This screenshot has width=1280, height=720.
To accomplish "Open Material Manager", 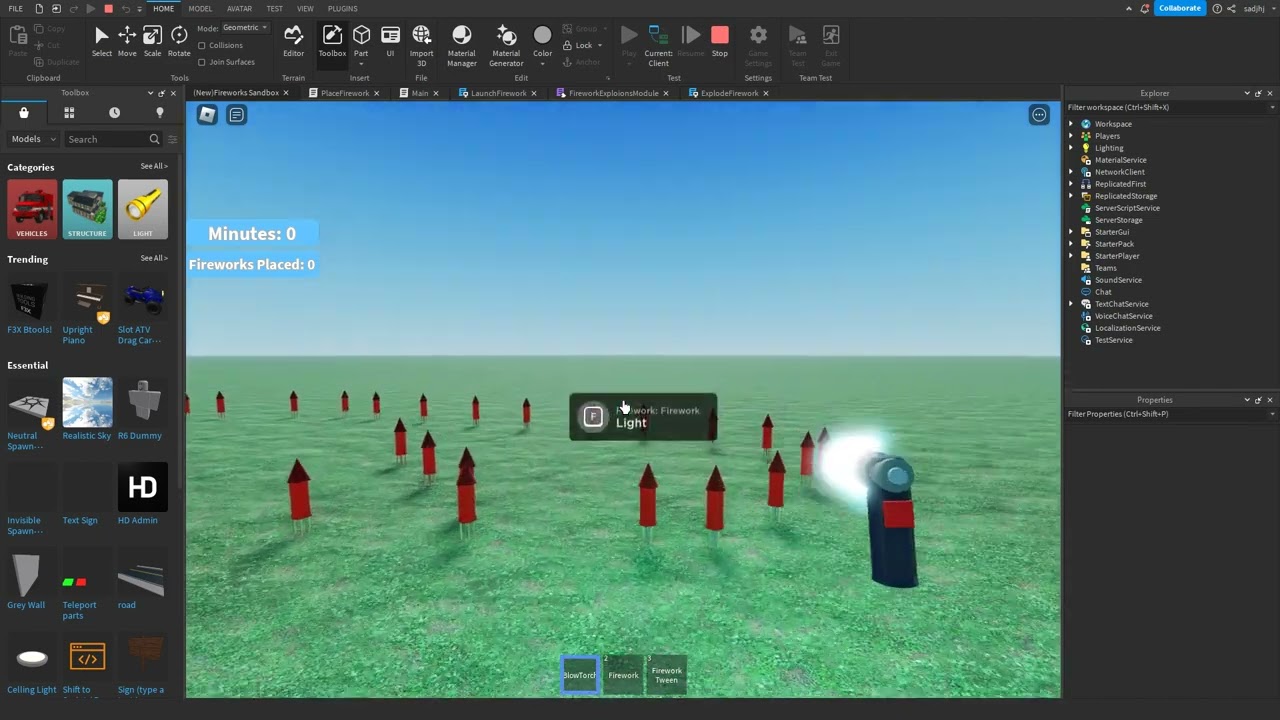I will click(x=461, y=46).
